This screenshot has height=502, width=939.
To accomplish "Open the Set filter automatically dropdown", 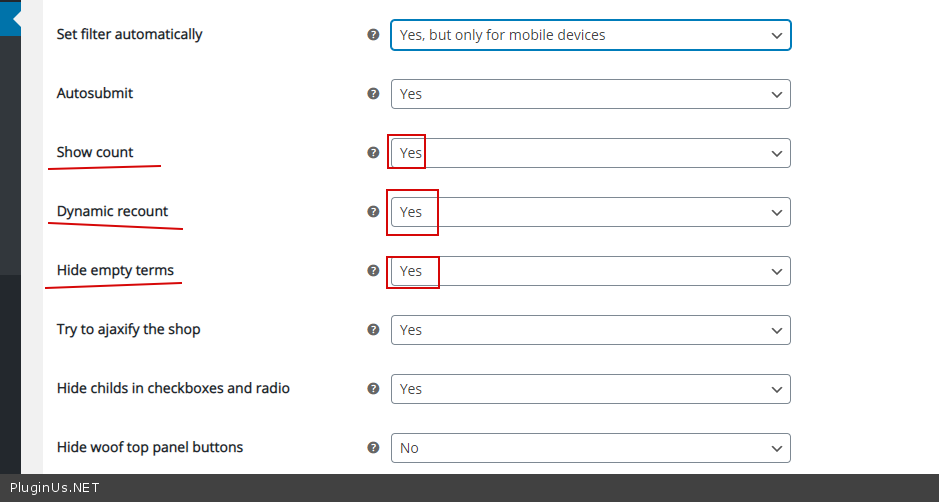I will 590,35.
